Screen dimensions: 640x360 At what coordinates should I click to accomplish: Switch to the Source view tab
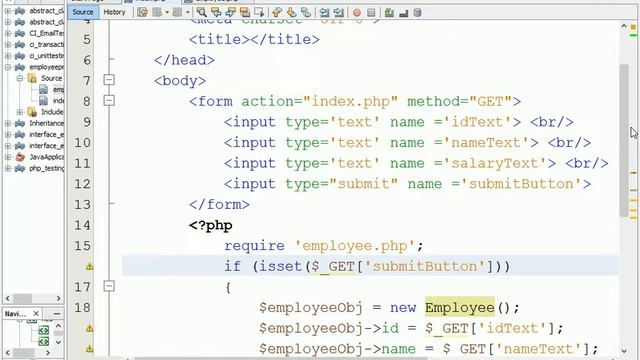(82, 12)
